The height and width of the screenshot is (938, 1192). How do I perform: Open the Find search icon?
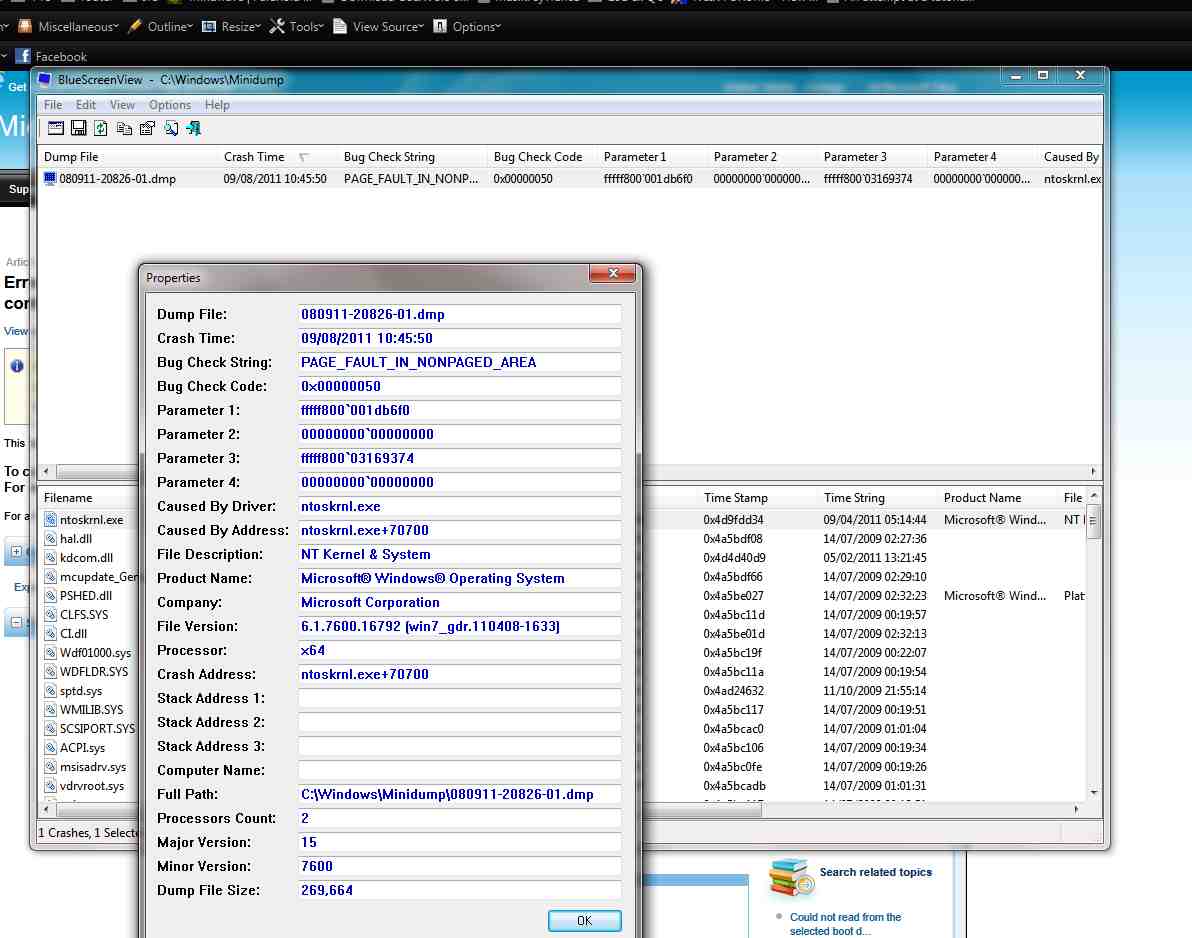click(170, 128)
